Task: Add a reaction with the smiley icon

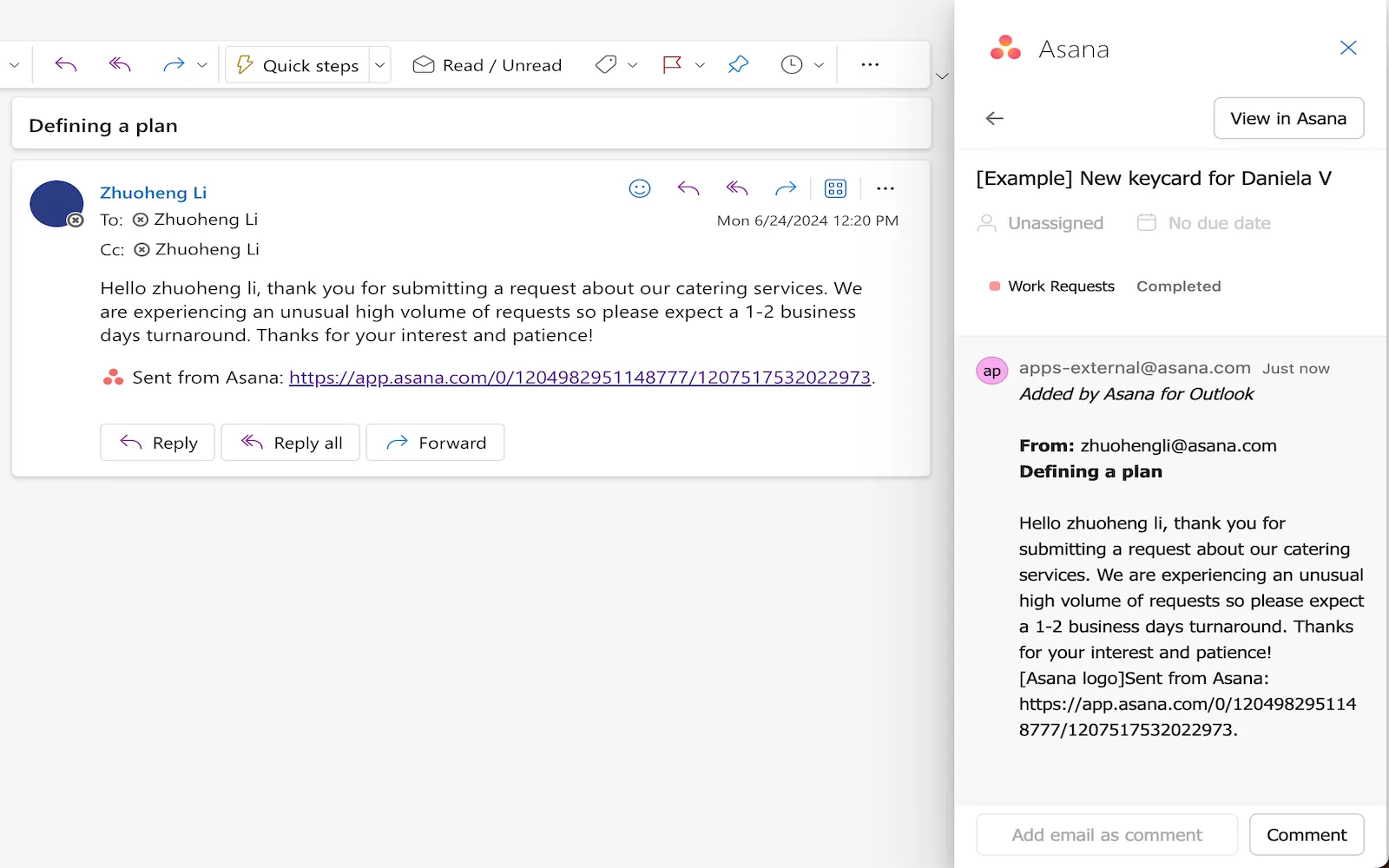Action: [640, 188]
